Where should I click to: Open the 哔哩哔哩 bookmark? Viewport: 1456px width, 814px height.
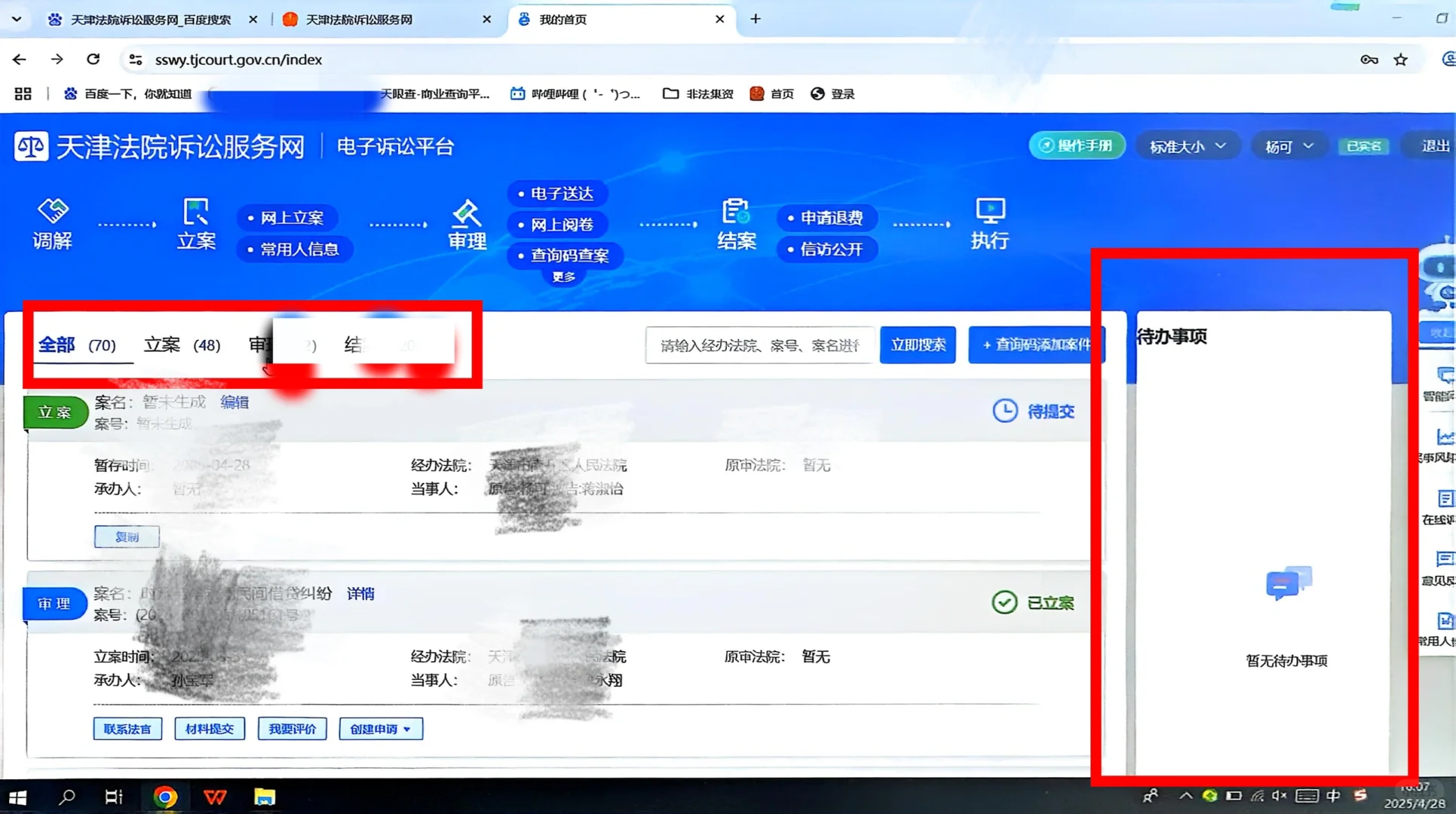coord(575,93)
